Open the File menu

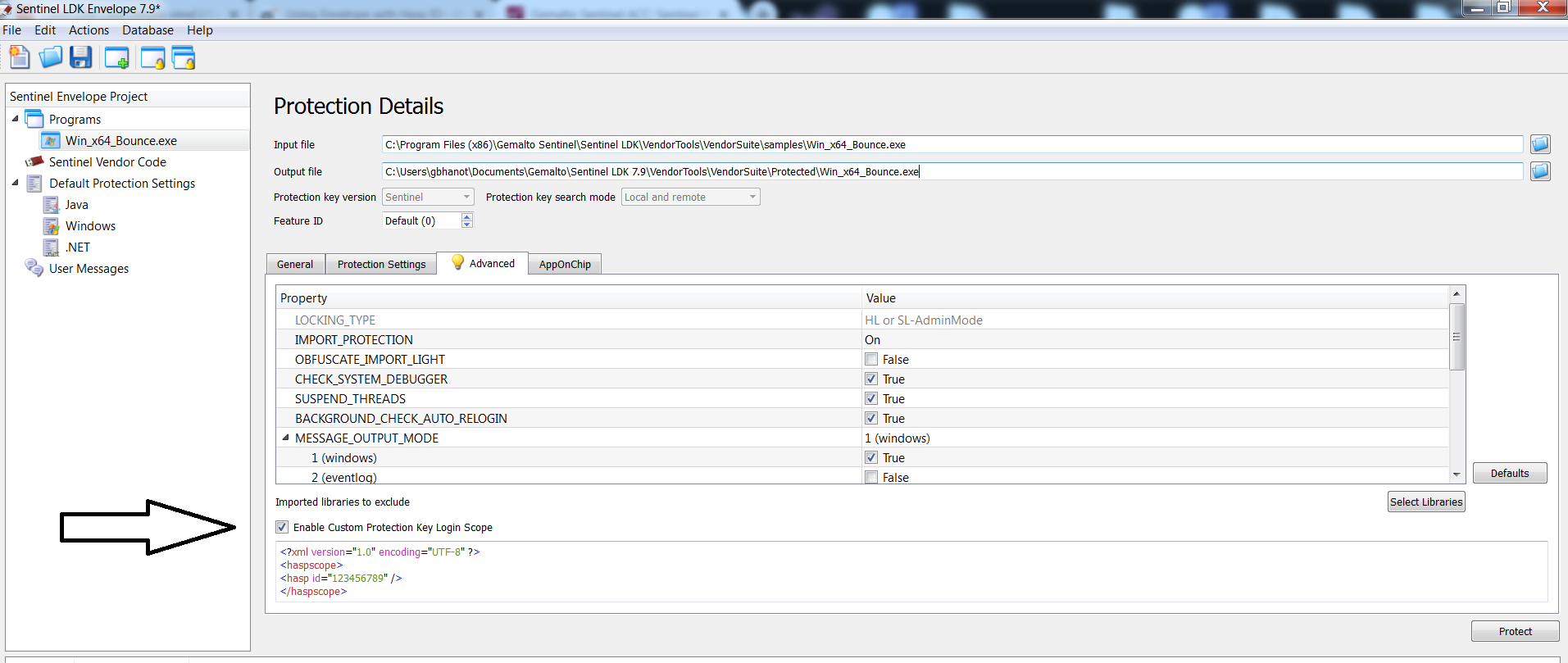pyautogui.click(x=12, y=30)
